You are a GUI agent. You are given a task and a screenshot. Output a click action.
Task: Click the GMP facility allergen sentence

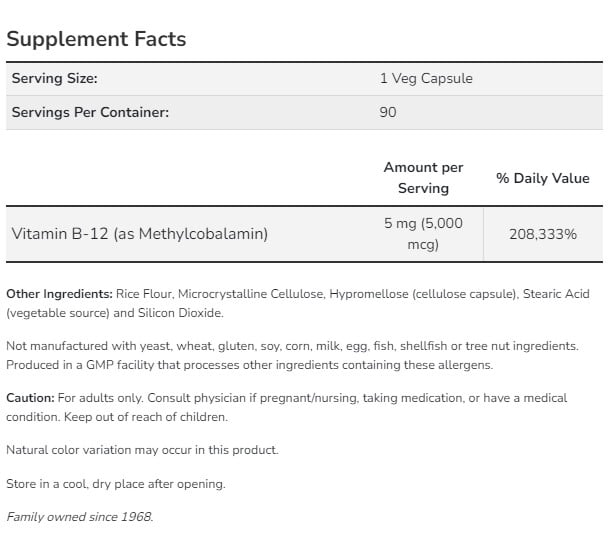(x=250, y=365)
